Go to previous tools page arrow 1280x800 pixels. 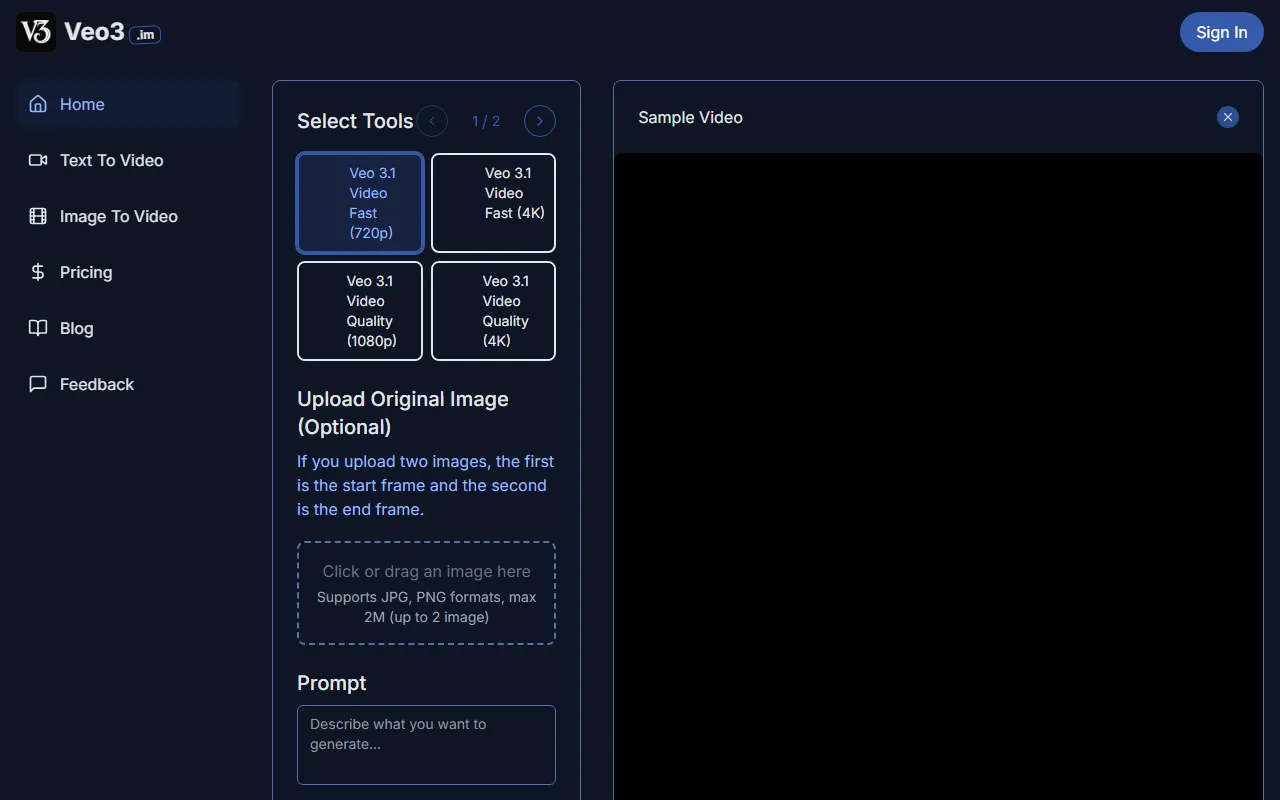[432, 121]
